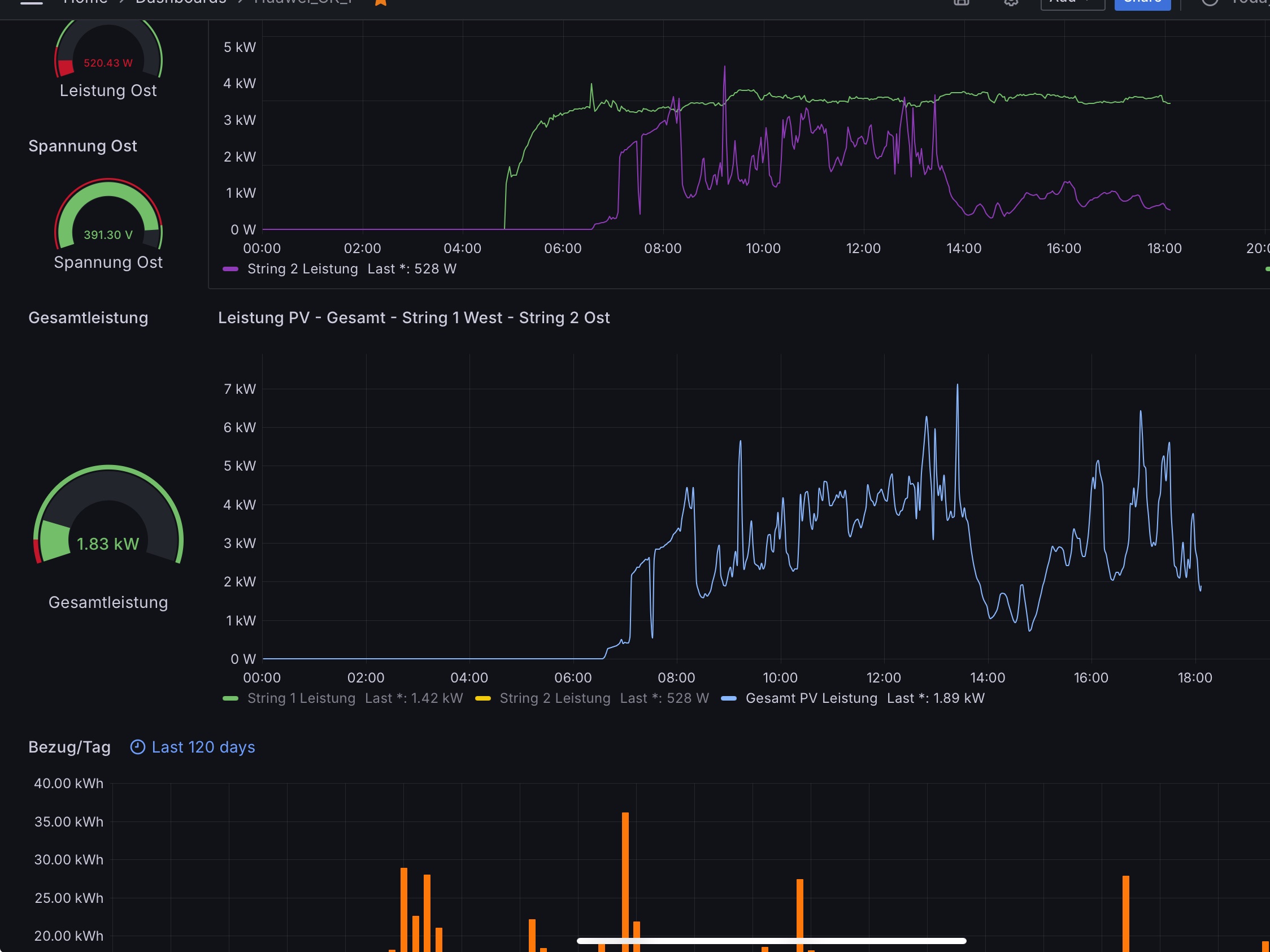Image resolution: width=1270 pixels, height=952 pixels.
Task: Go to Home in the breadcrumb
Action: [85, 2]
